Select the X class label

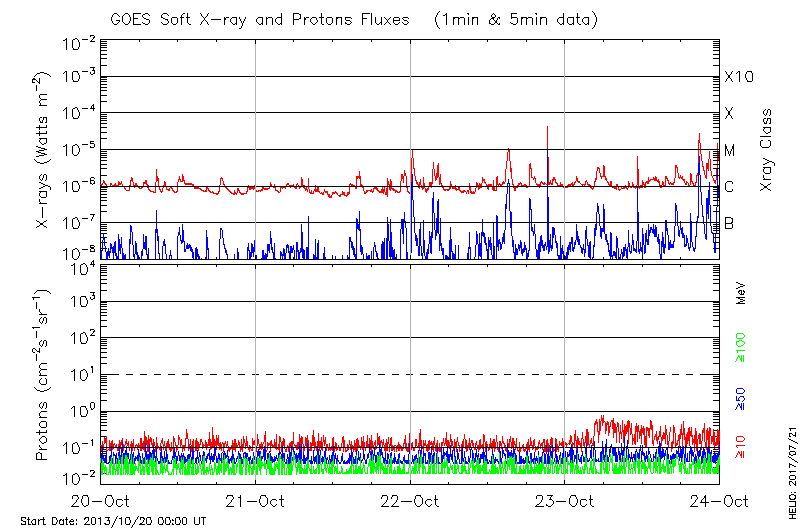click(x=729, y=114)
